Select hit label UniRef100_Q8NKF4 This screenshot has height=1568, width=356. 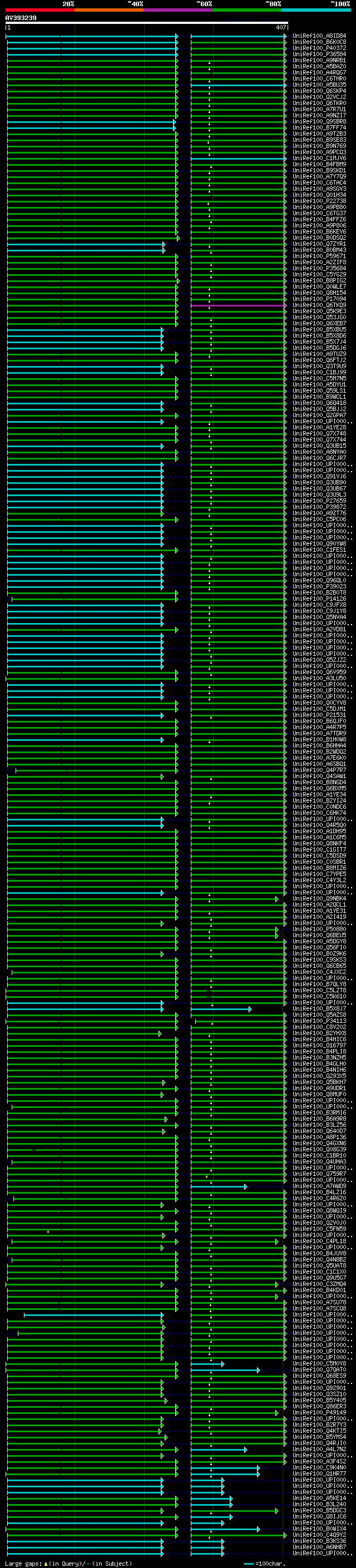[x=319, y=844]
